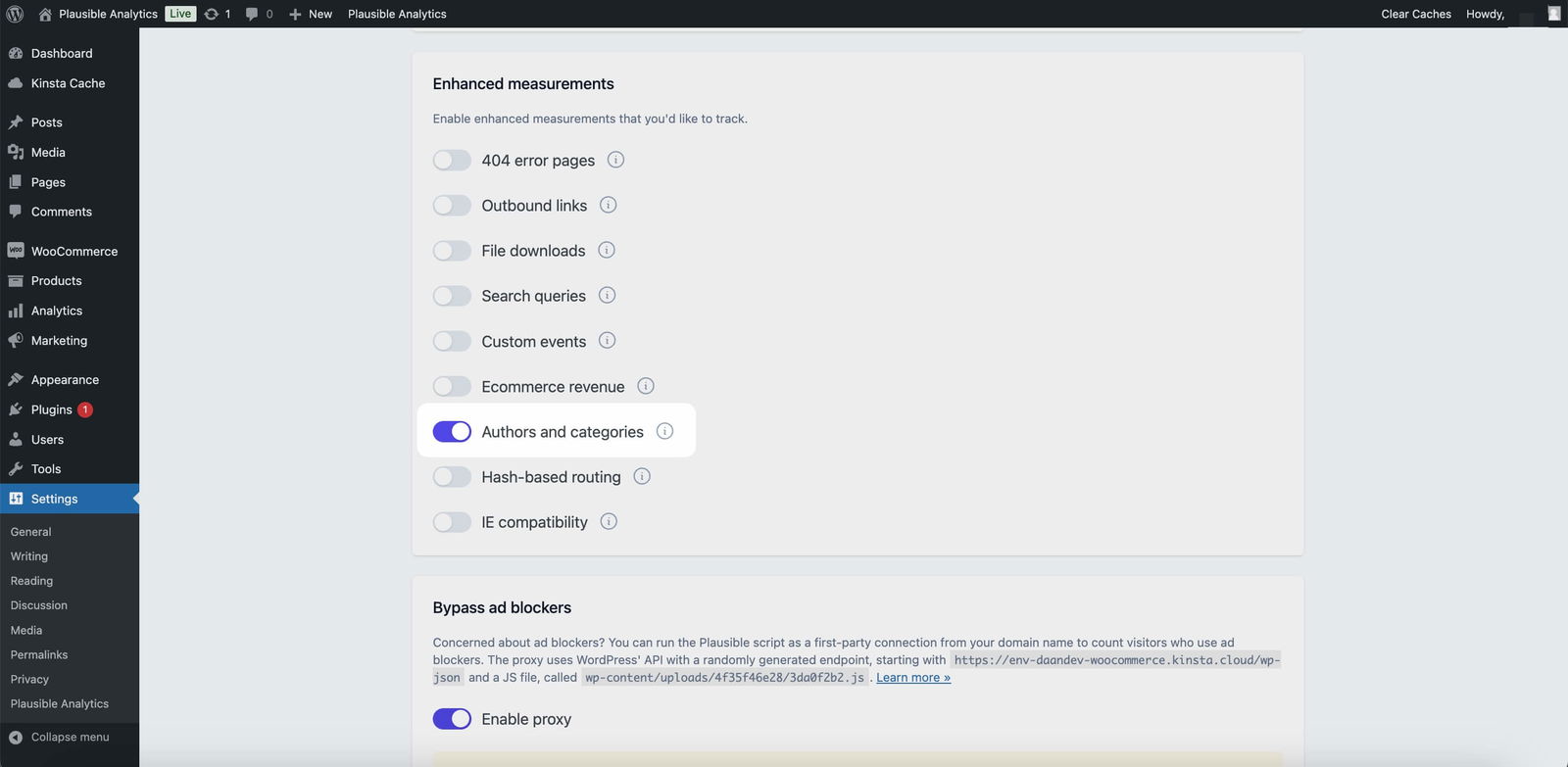Click the Plugins icon with update badge
Viewport: 1568px width, 767px height.
pyautogui.click(x=17, y=408)
